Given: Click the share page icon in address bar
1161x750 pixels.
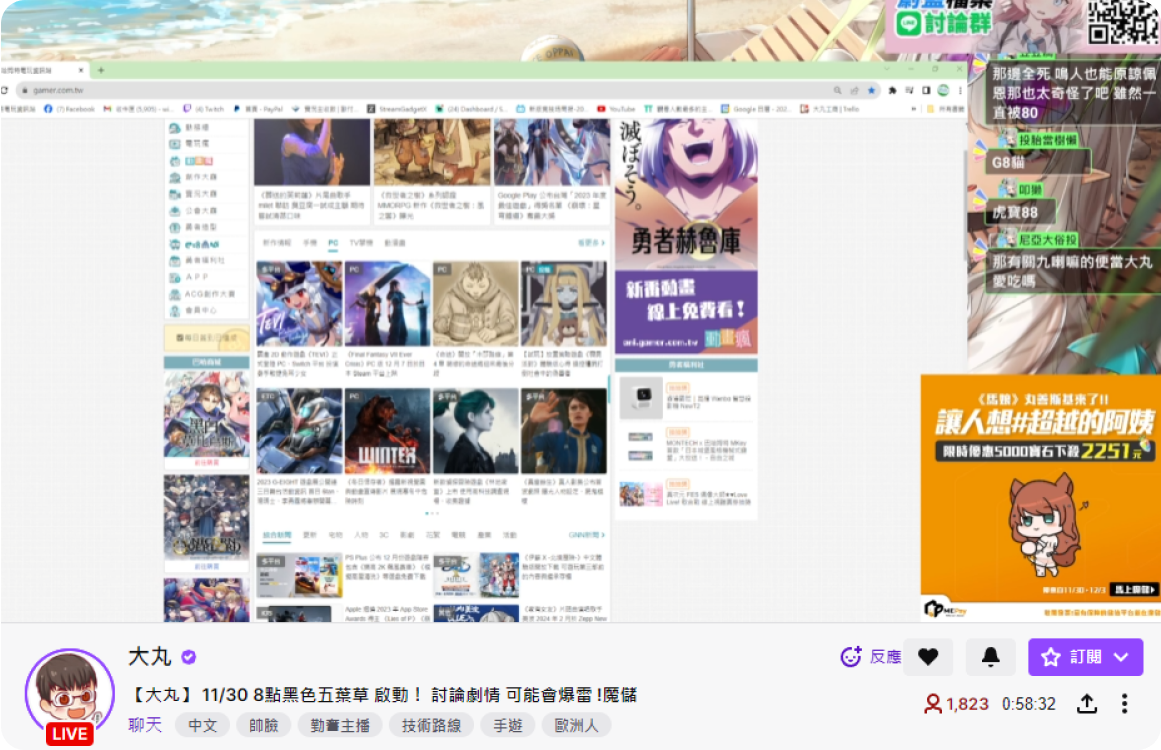Looking at the screenshot, I should [854, 90].
